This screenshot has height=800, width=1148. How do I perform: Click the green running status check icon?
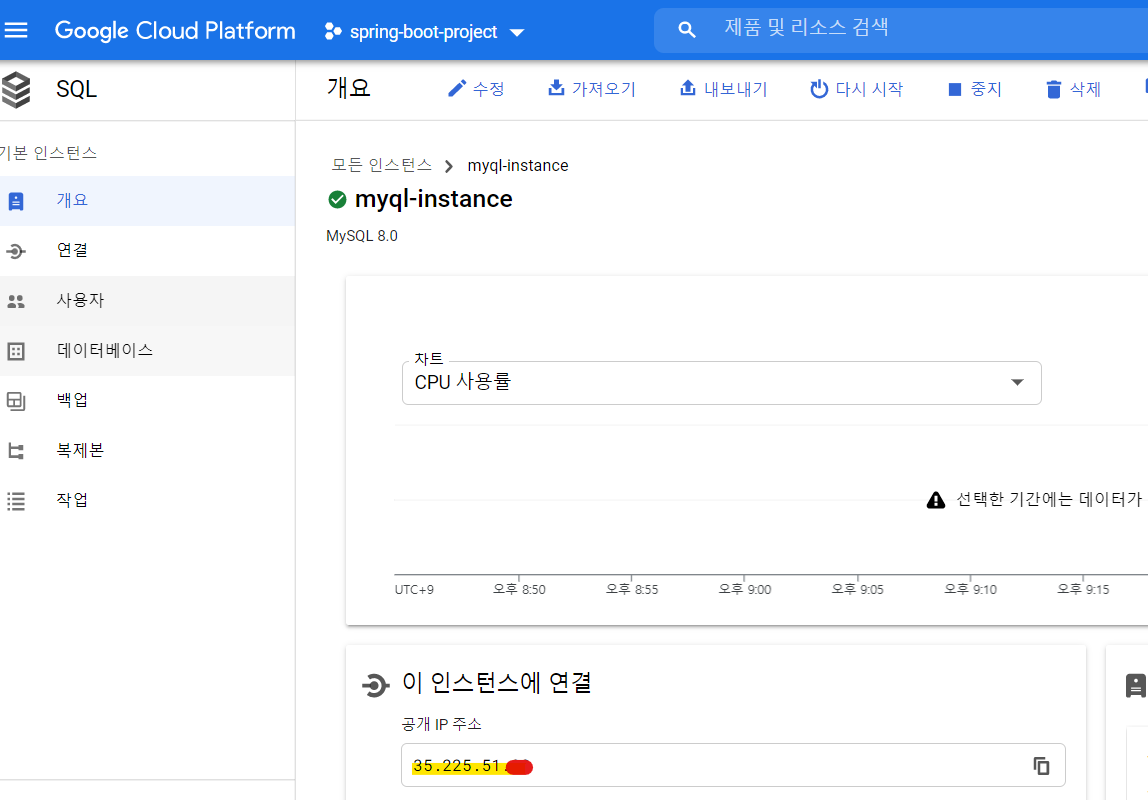337,199
